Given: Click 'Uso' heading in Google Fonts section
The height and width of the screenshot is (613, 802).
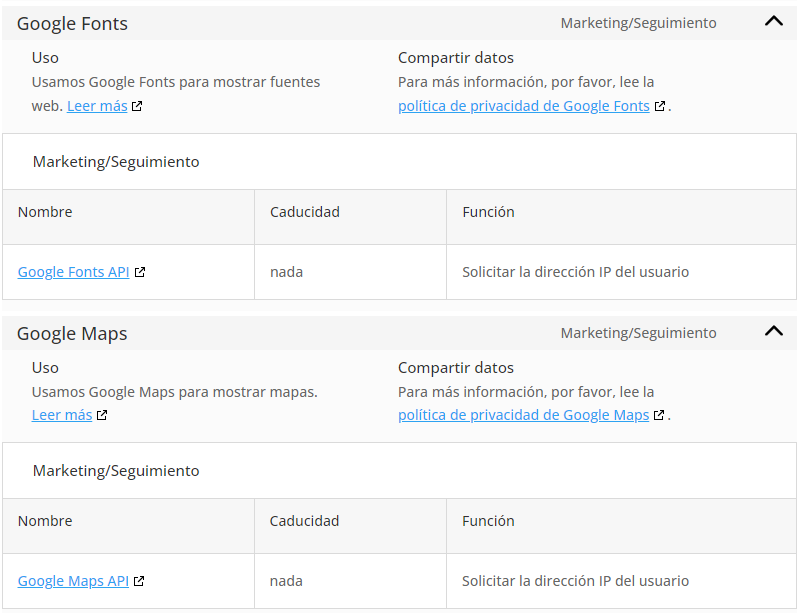Looking at the screenshot, I should [45, 58].
